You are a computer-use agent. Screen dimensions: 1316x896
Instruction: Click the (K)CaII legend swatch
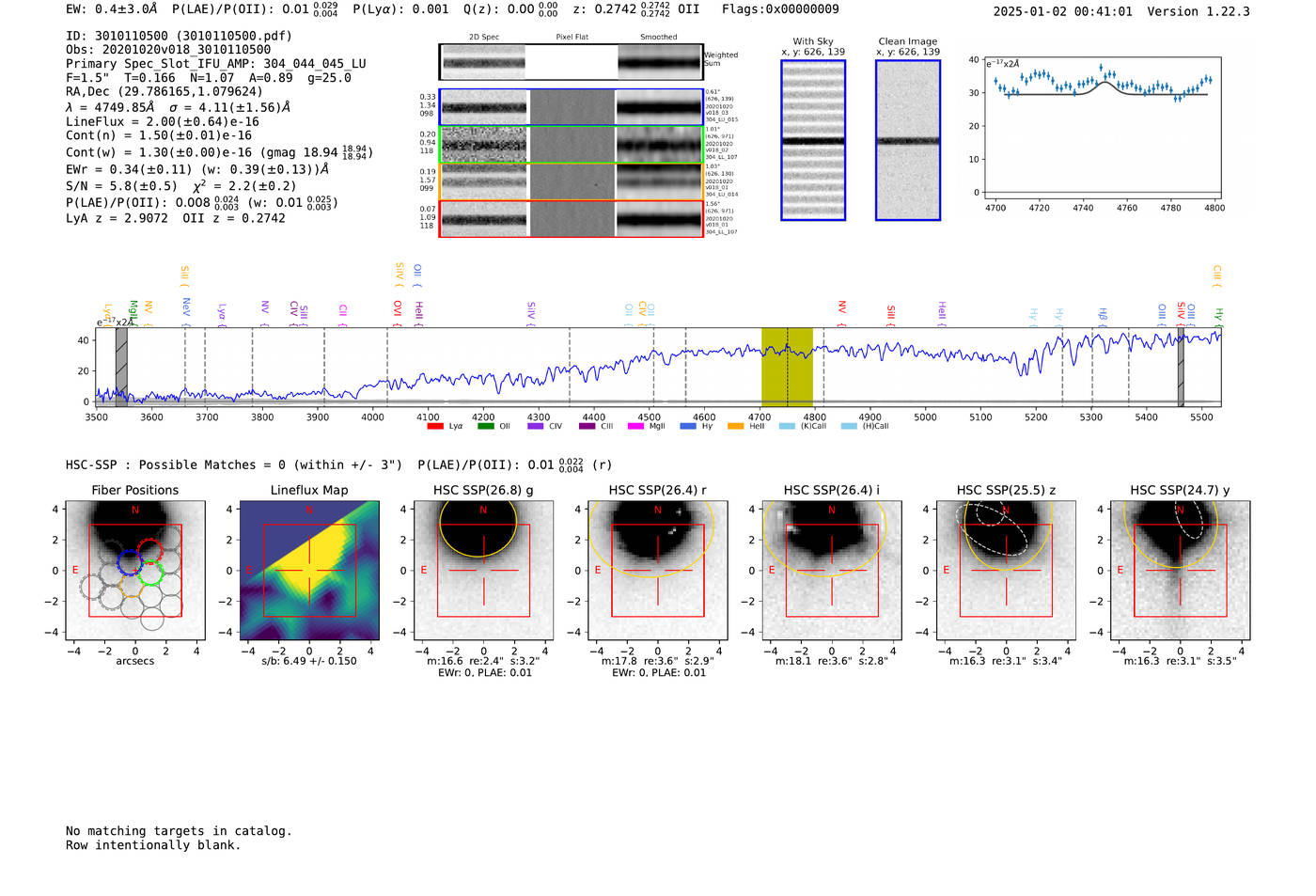tap(788, 427)
